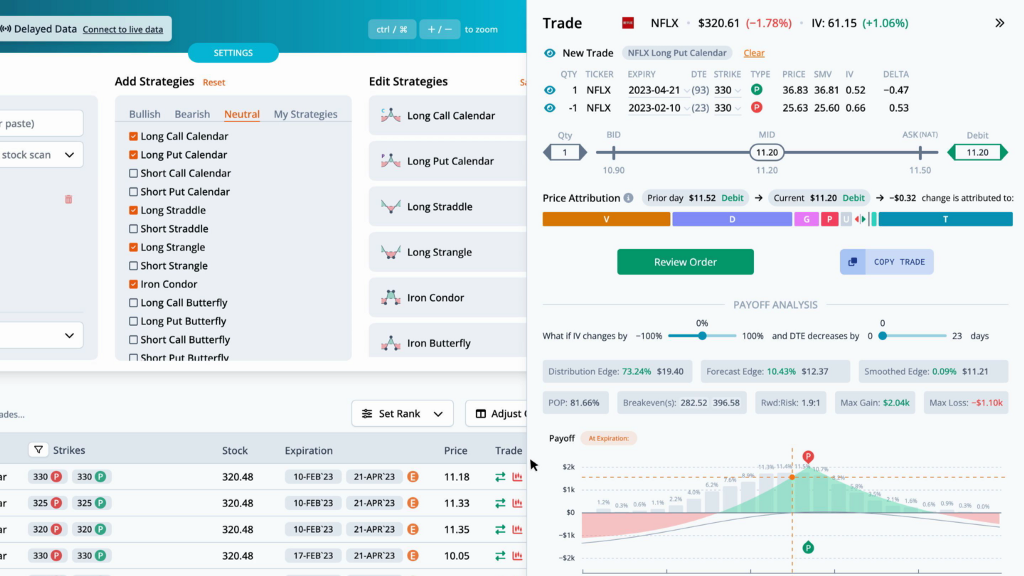Image resolution: width=1024 pixels, height=576 pixels.
Task: Click the Long Call Calendar strategy icon in Edit Strategies
Action: pos(391,116)
